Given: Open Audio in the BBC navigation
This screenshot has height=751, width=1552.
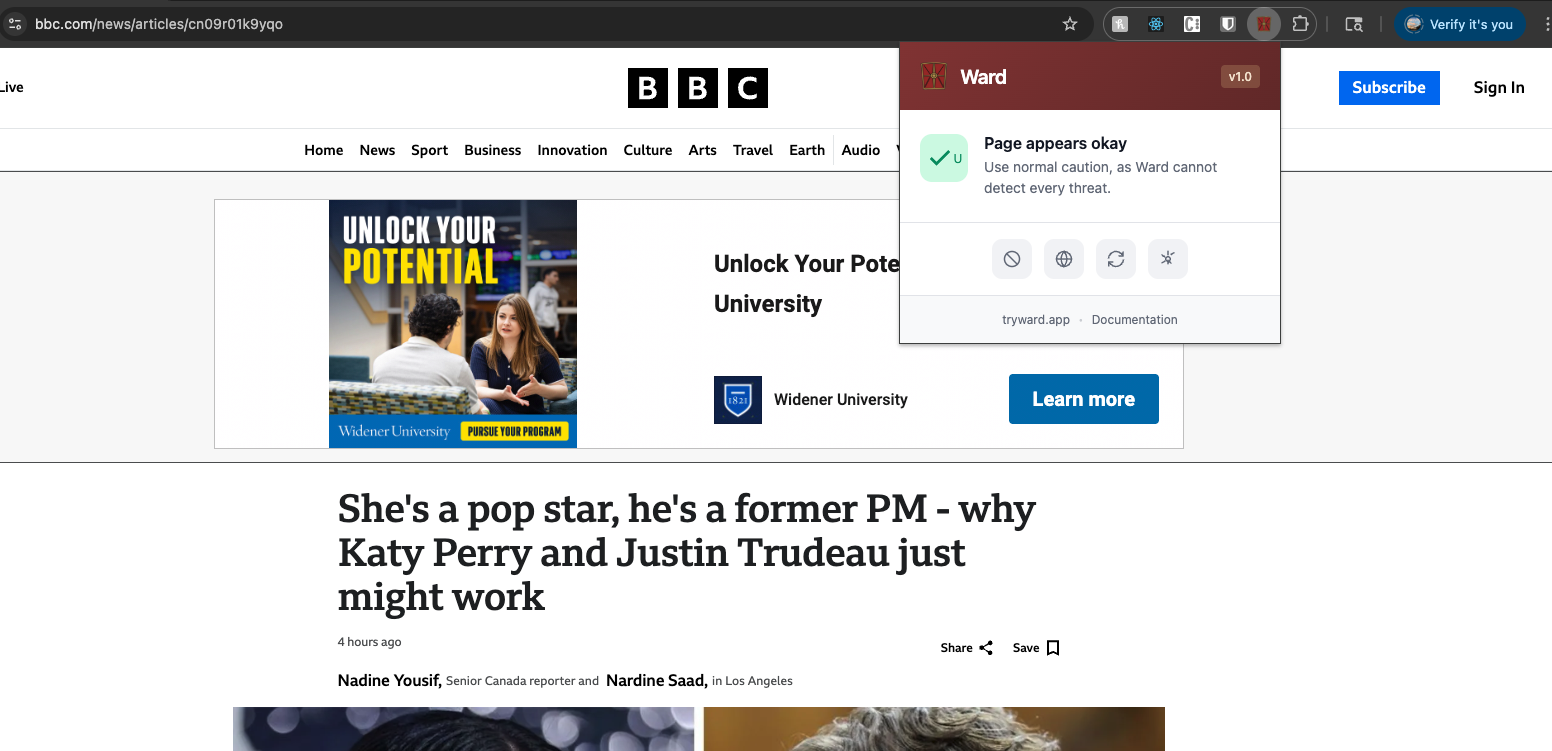Looking at the screenshot, I should [861, 150].
